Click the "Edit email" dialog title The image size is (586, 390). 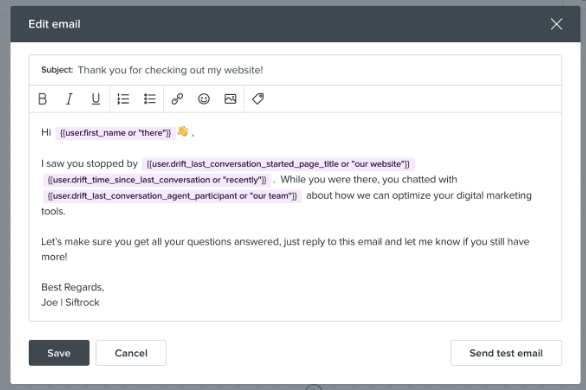click(x=55, y=24)
